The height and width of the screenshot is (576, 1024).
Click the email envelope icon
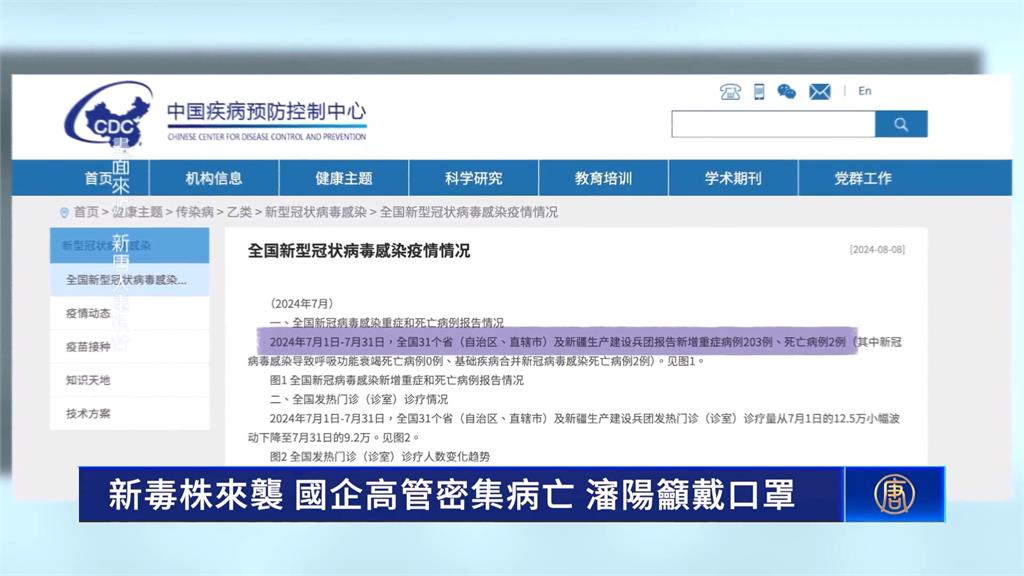point(820,92)
